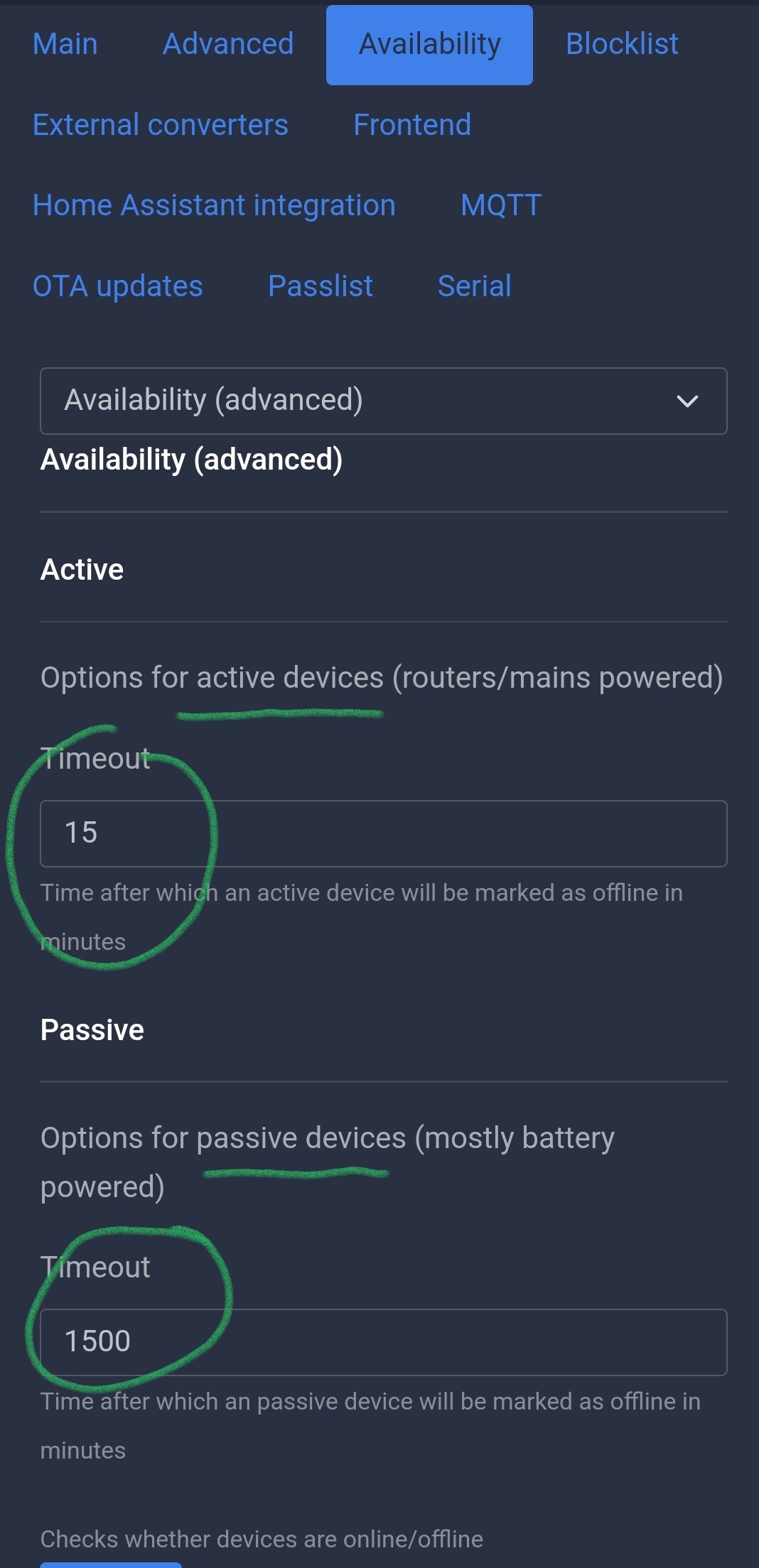Image resolution: width=759 pixels, height=1568 pixels.
Task: Switch to the Advanced tab
Action: (x=227, y=44)
